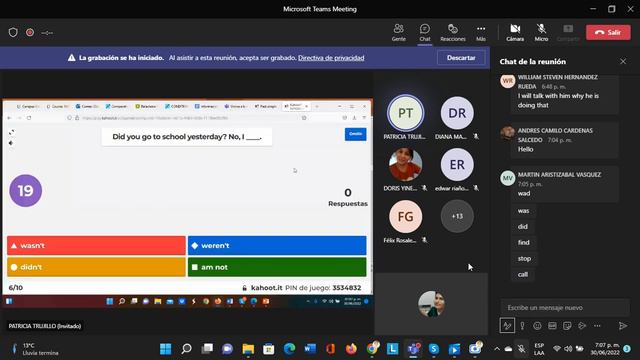
Task: Open more compose options ellipsis
Action: click(597, 326)
